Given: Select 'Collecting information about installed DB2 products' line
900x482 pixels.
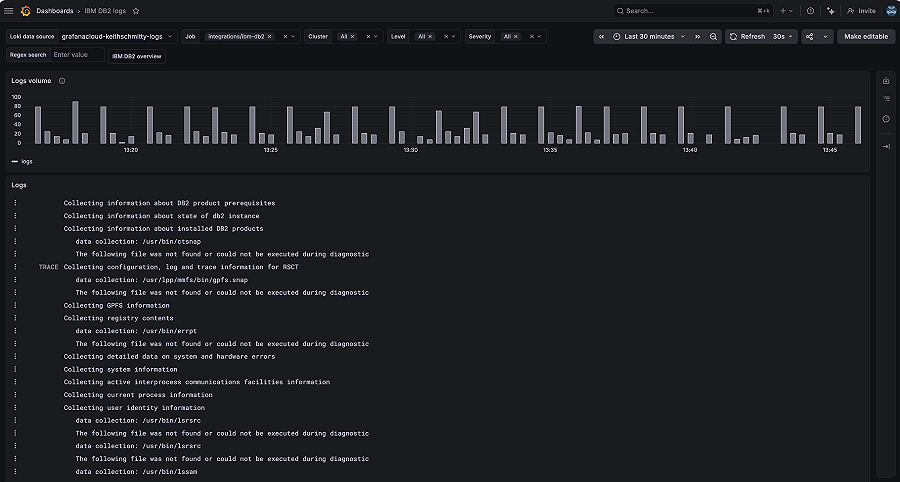Looking at the screenshot, I should (x=164, y=228).
